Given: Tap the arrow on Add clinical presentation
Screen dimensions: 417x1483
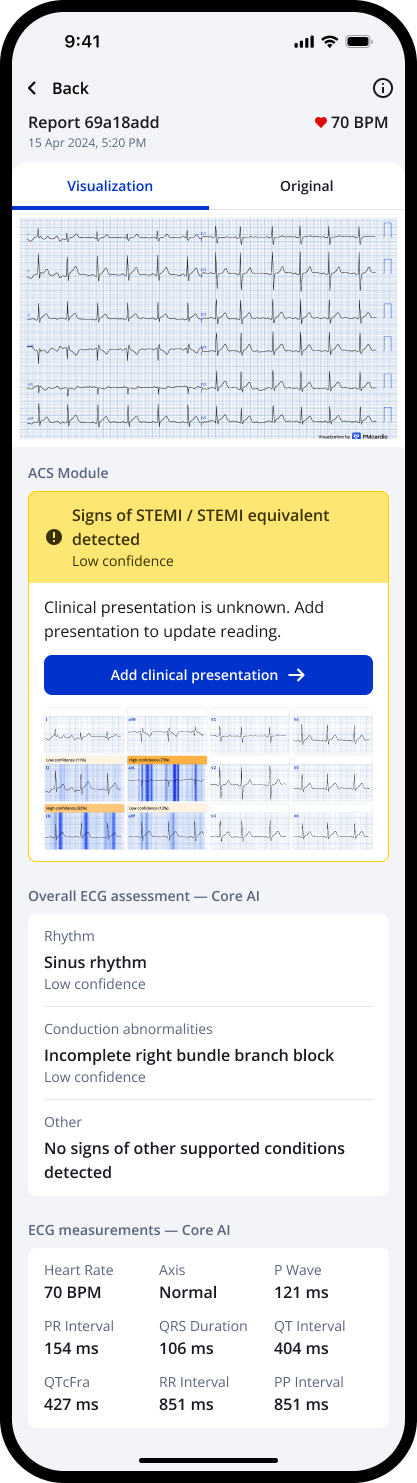Looking at the screenshot, I should (x=296, y=675).
